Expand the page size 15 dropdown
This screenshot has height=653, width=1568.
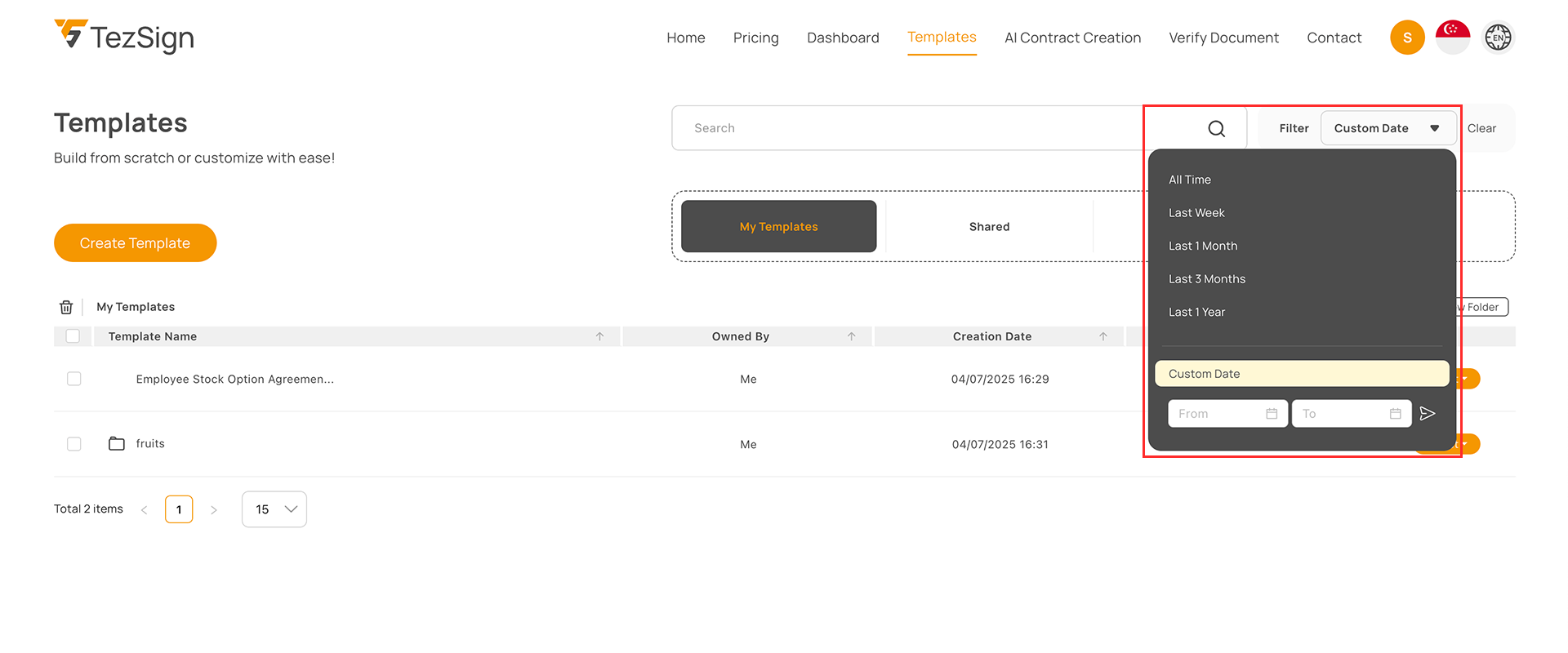tap(274, 509)
